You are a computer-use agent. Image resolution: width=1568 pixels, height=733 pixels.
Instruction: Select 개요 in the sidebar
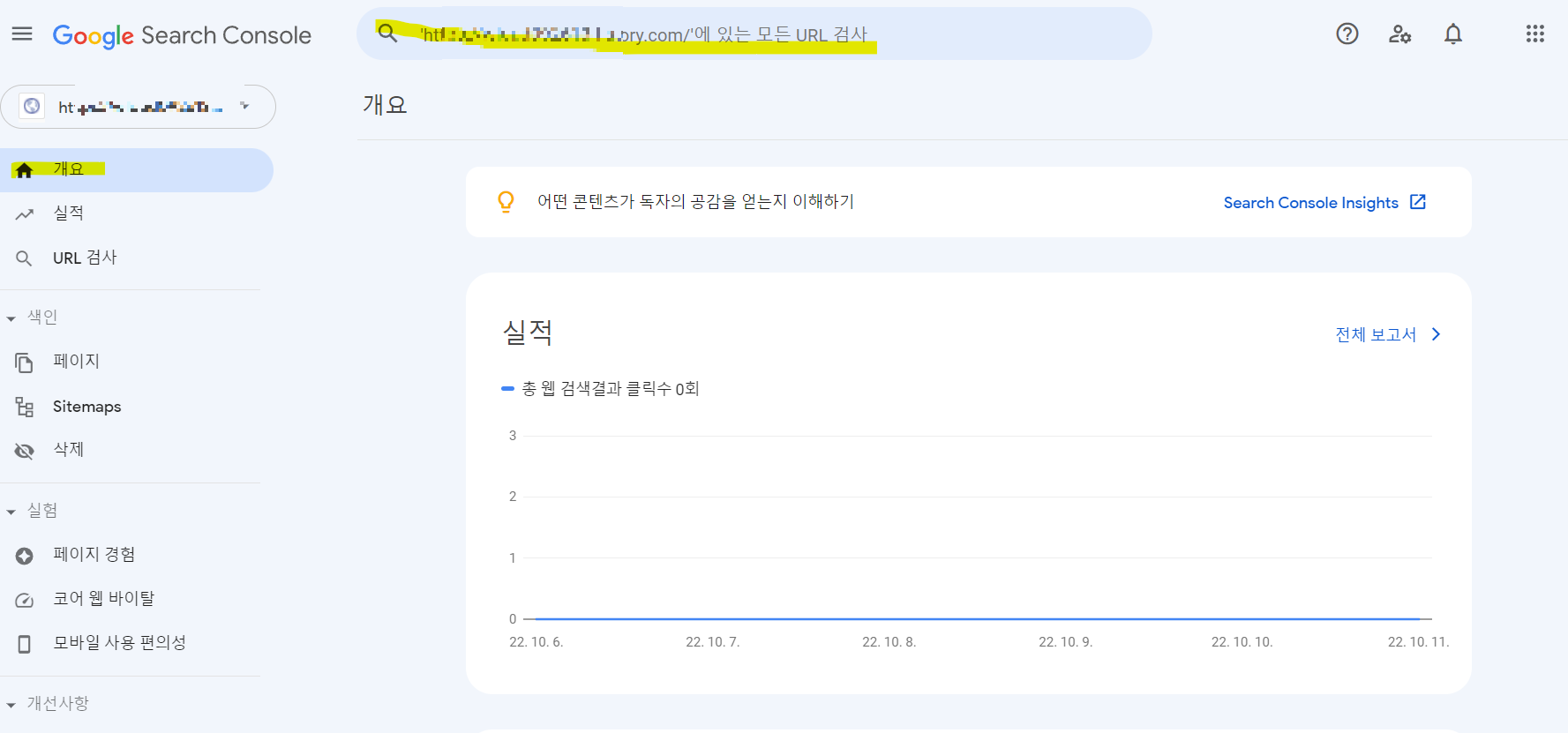[137, 169]
